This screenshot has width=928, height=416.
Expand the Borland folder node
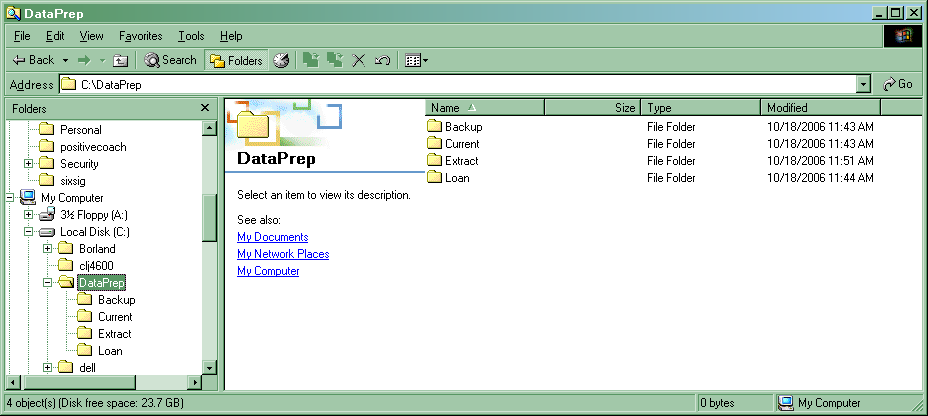(47, 249)
